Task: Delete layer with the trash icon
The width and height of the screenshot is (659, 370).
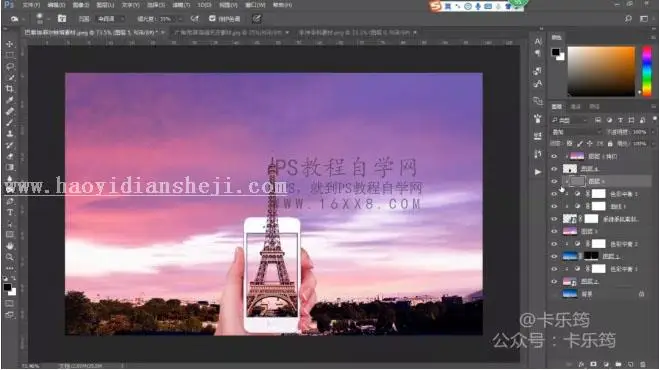Action: [643, 364]
